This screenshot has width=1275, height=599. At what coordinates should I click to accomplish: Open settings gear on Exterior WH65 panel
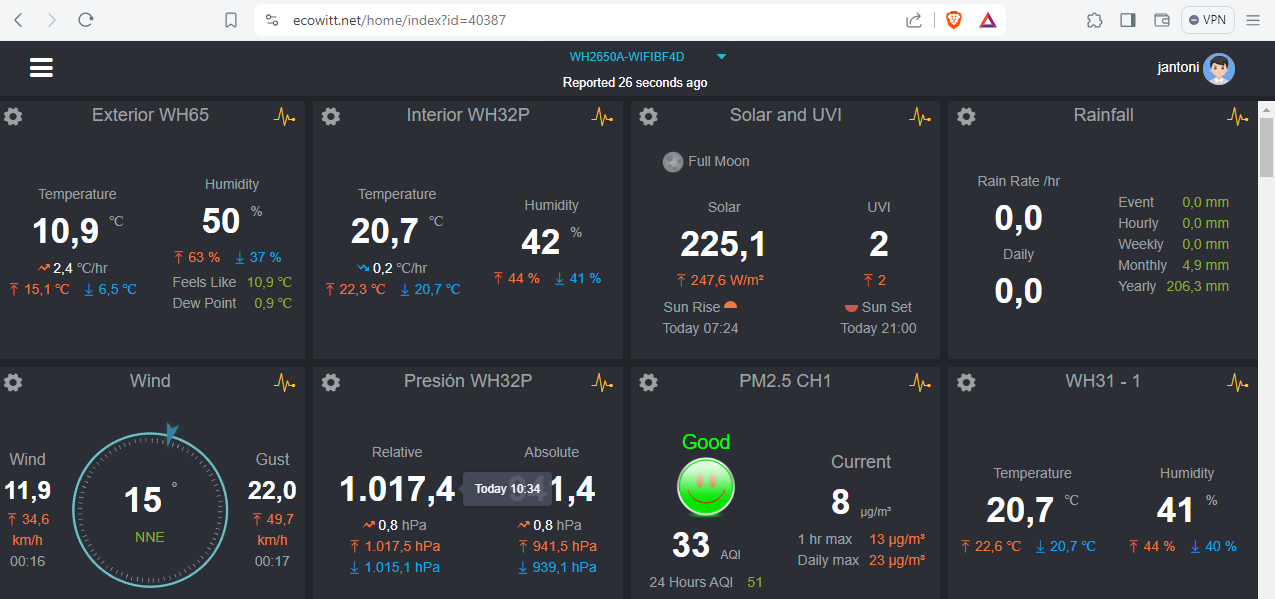[13, 116]
